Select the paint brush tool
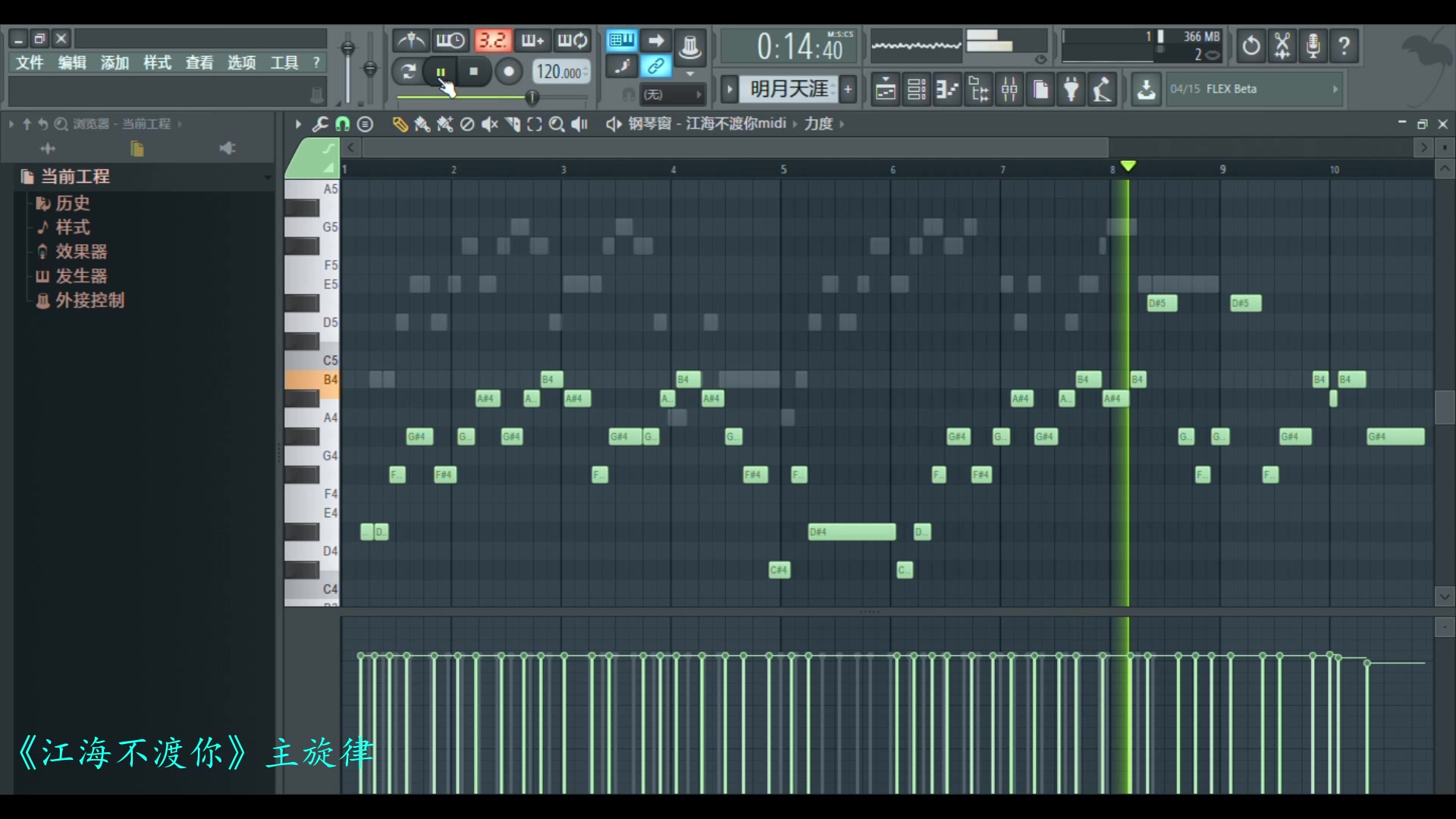Image resolution: width=1456 pixels, height=819 pixels. tap(422, 124)
